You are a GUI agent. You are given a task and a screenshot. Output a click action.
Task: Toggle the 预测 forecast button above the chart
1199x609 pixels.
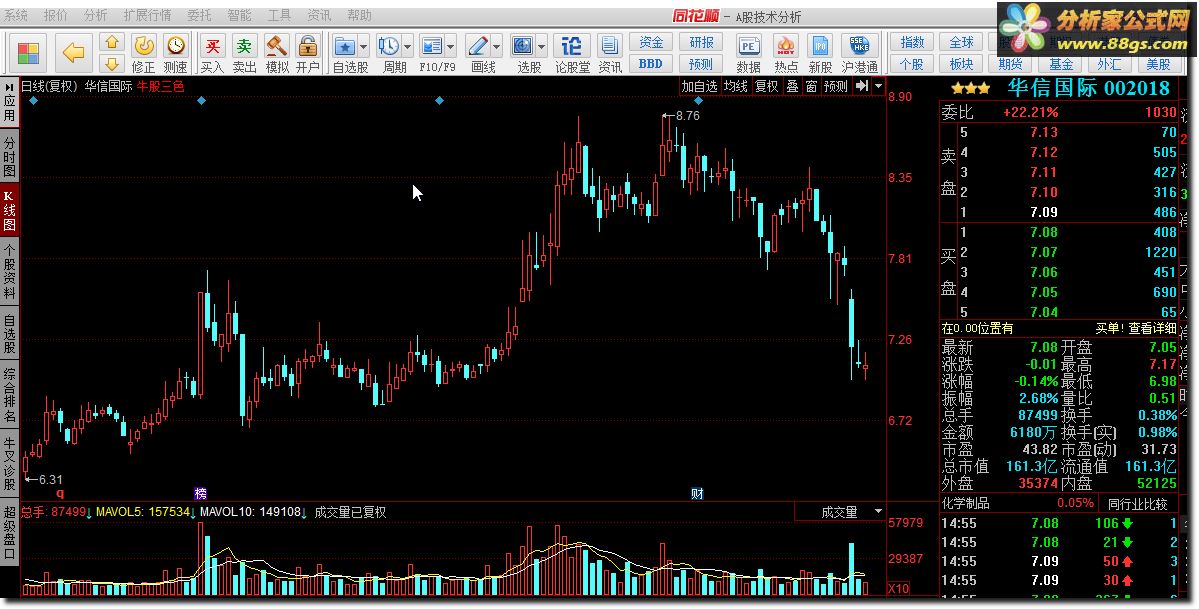(x=835, y=86)
